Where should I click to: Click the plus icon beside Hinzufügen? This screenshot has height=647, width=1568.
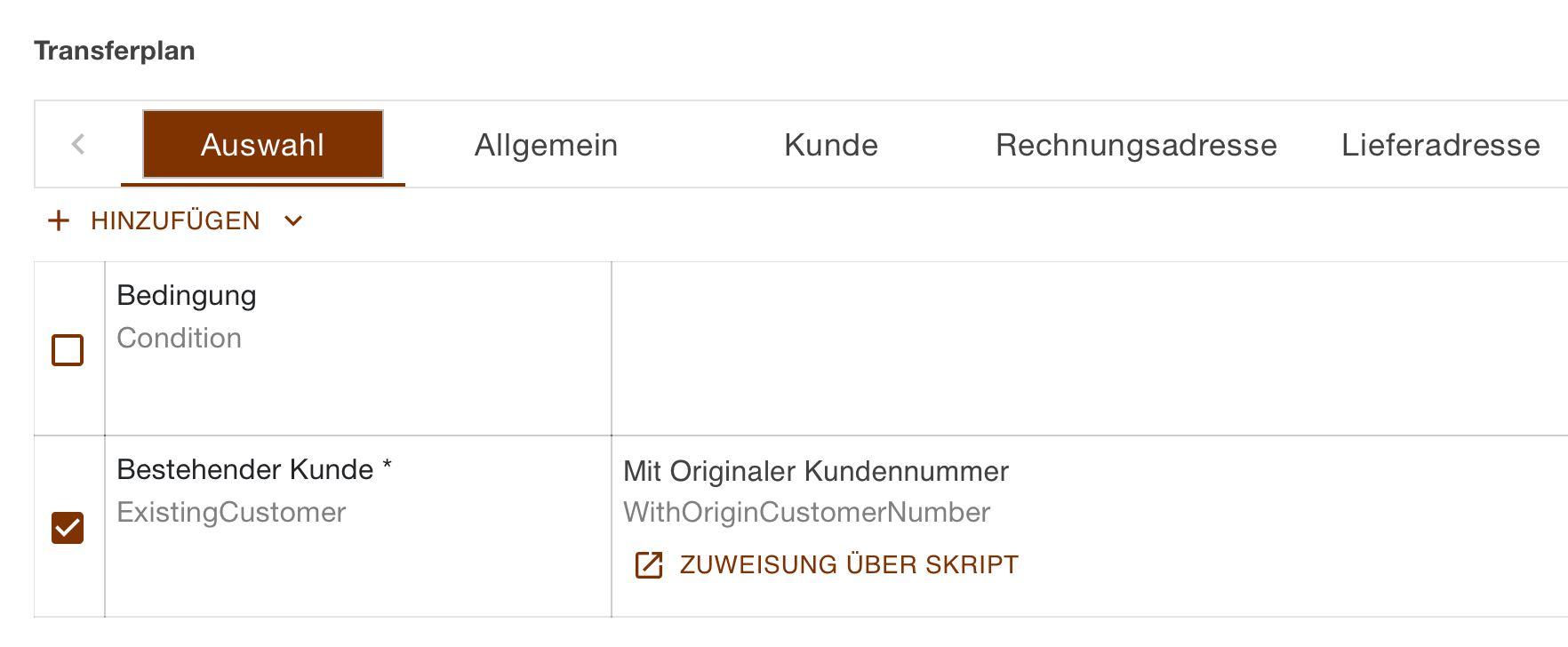coord(59,220)
